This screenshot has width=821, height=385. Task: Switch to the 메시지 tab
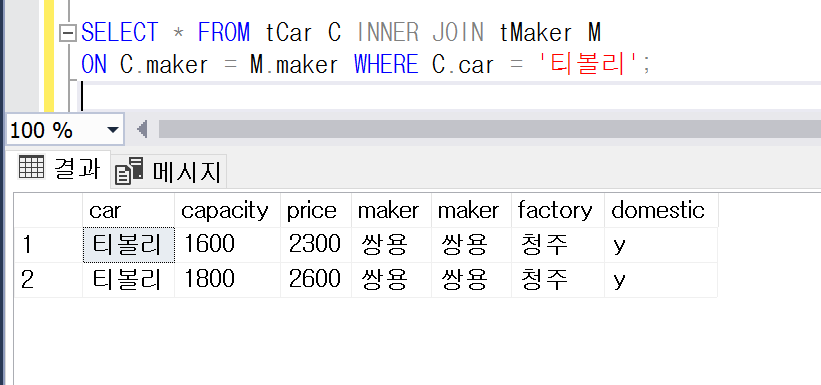169,171
